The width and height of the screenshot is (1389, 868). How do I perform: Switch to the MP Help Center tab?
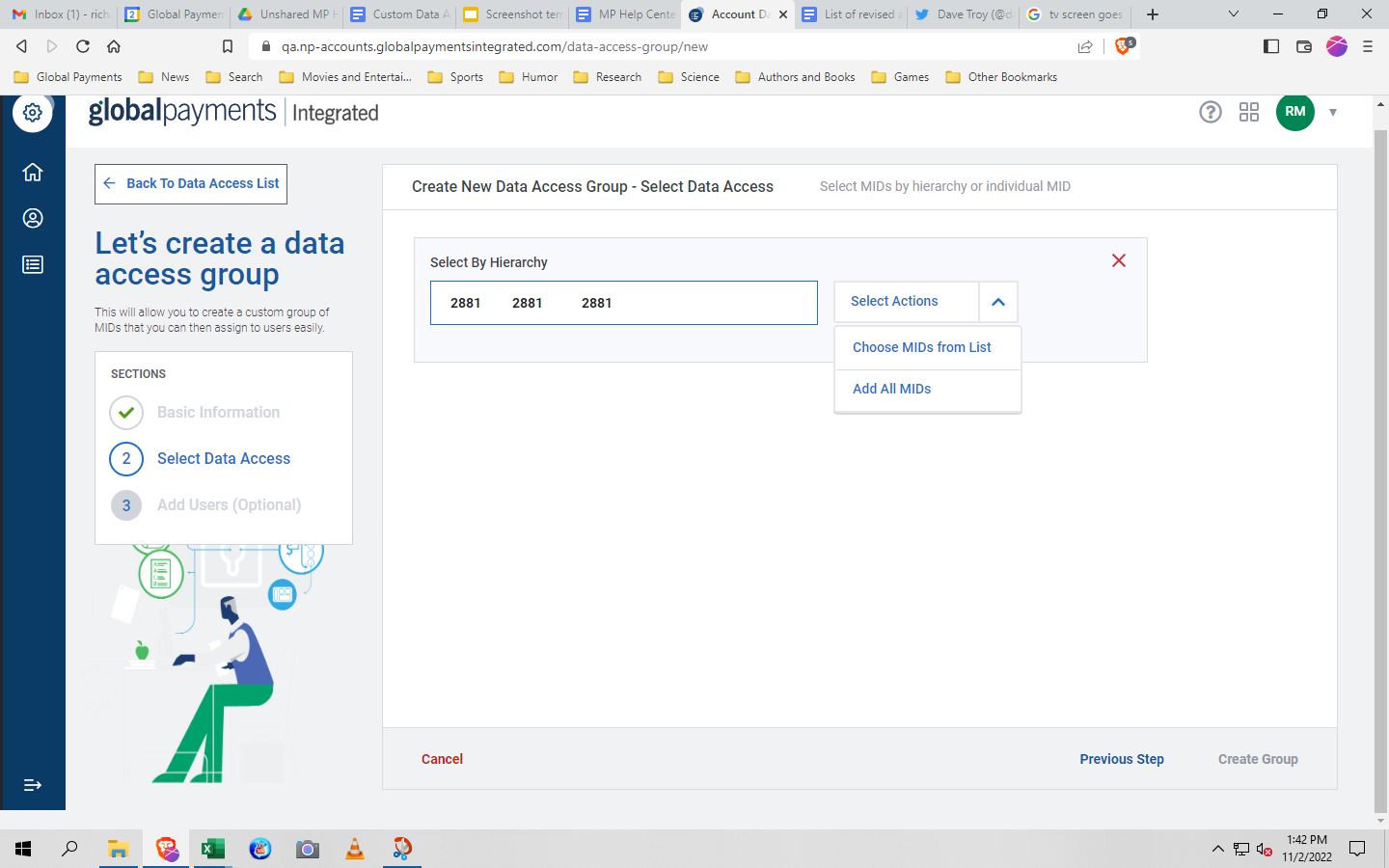[x=624, y=14]
